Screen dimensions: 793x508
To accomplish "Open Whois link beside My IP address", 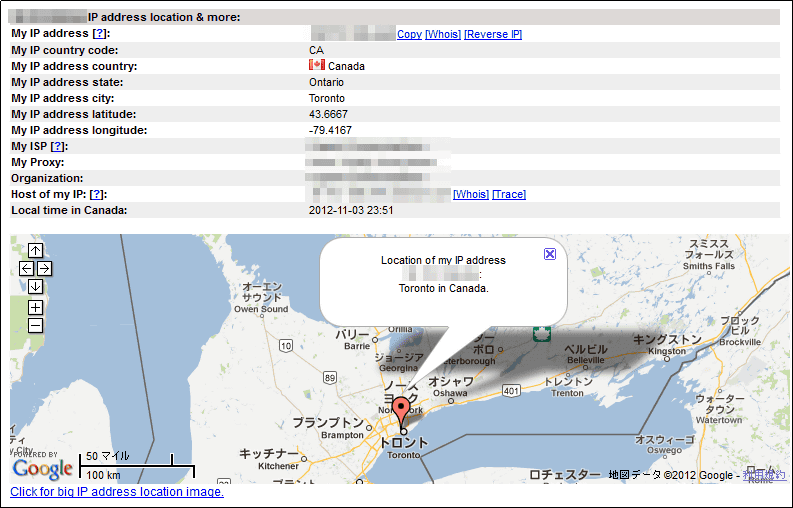I will point(443,34).
